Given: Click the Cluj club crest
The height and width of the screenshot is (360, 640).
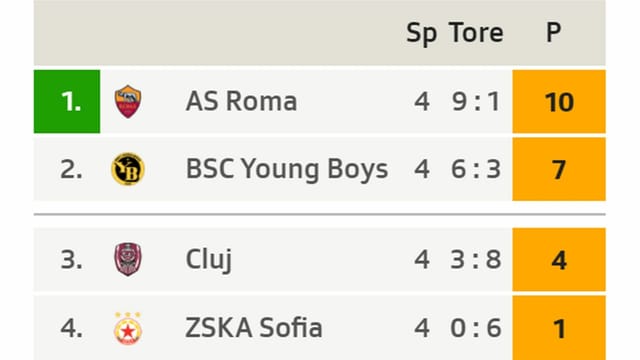Looking at the screenshot, I should 128,259.
